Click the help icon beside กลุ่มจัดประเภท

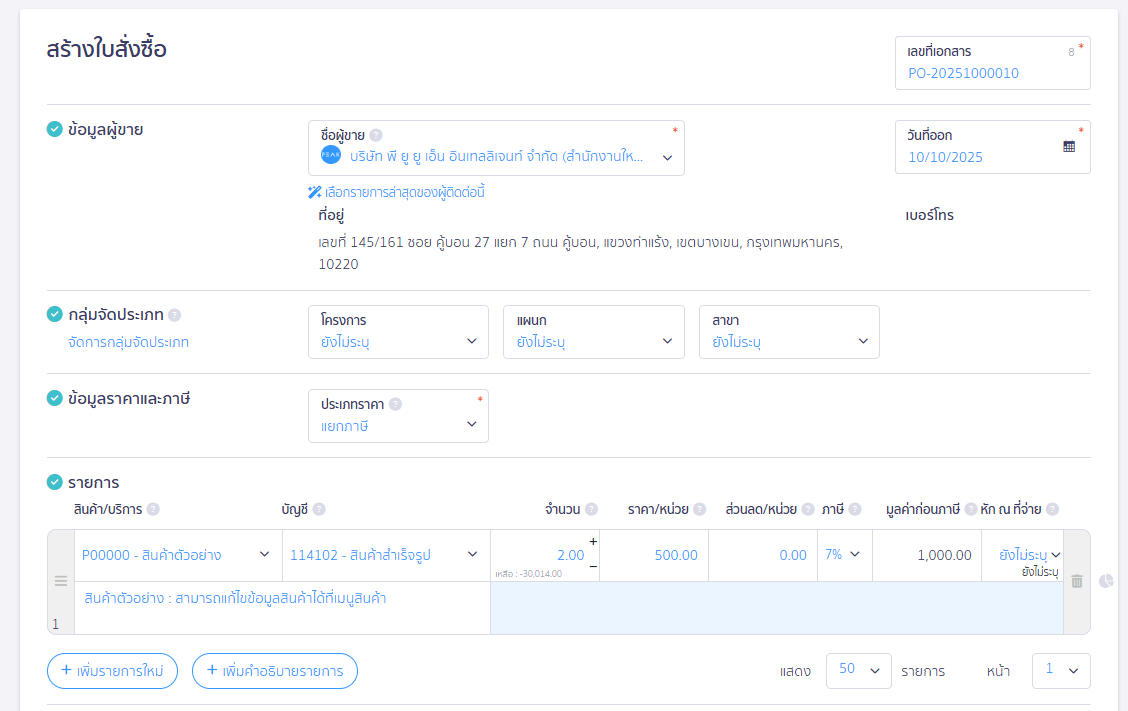point(175,315)
